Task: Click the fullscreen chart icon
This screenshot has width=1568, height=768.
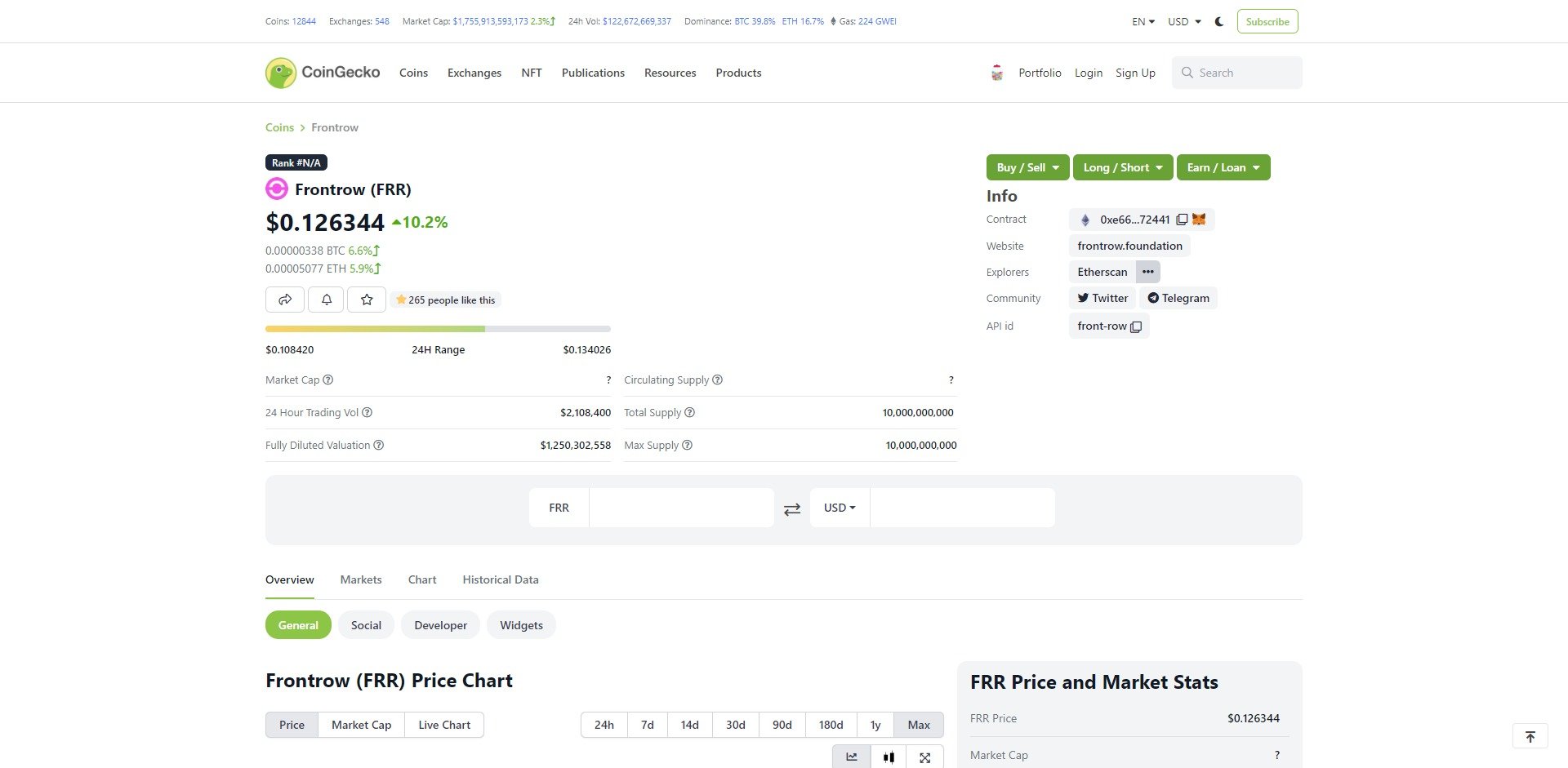Action: 924,757
